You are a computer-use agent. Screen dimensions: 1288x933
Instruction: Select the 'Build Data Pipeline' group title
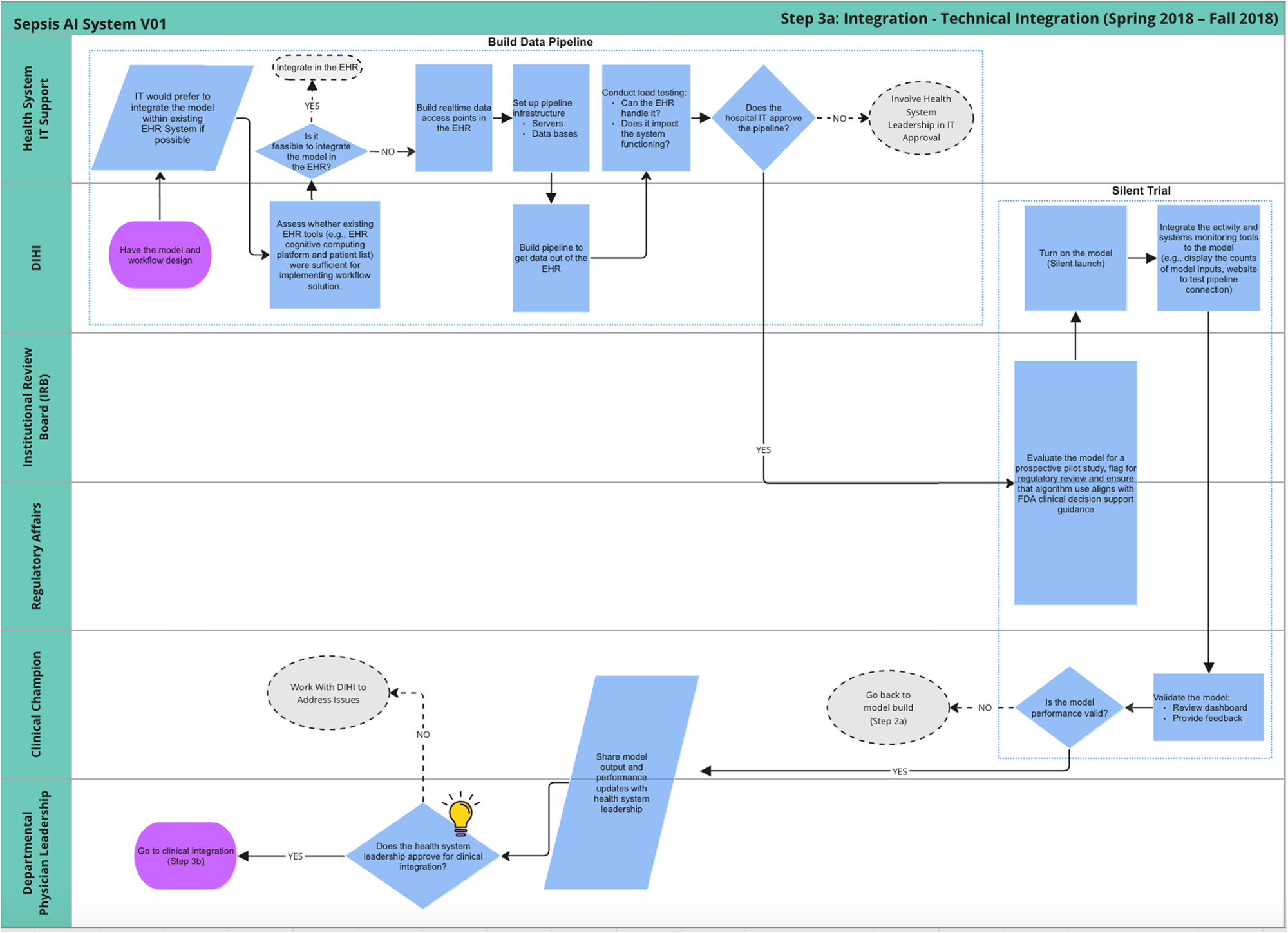pyautogui.click(x=540, y=42)
